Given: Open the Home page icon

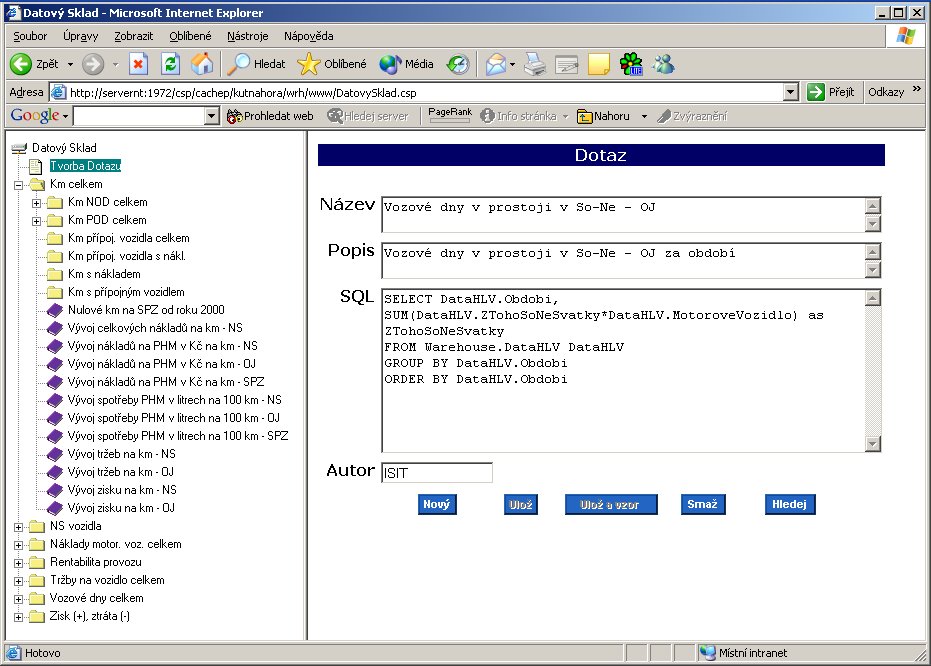Looking at the screenshot, I should 202,64.
